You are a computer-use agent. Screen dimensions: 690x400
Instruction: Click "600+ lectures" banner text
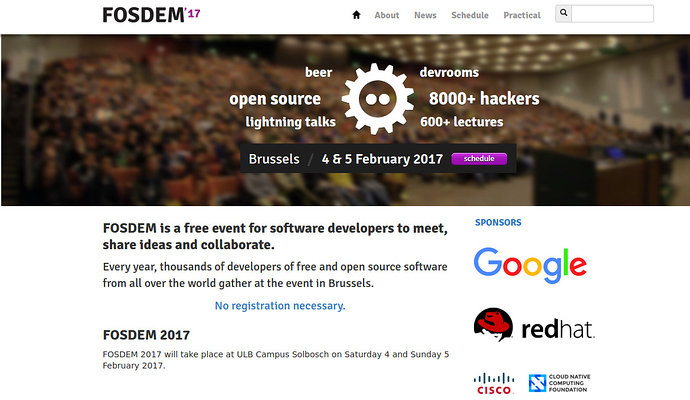[462, 121]
